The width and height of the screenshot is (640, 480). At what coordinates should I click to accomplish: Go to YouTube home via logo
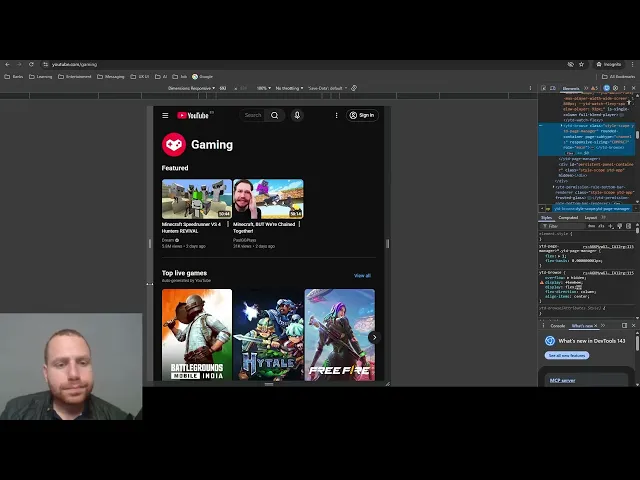click(193, 116)
